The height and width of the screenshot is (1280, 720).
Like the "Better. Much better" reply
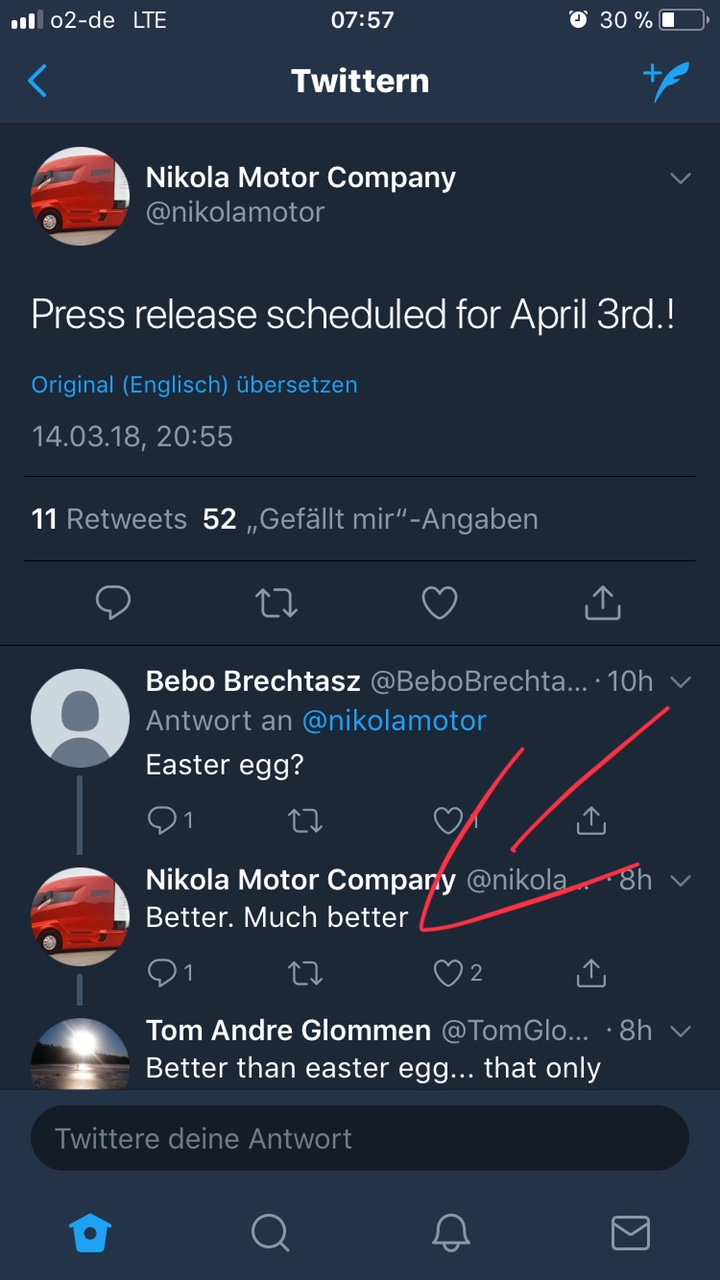(x=449, y=972)
